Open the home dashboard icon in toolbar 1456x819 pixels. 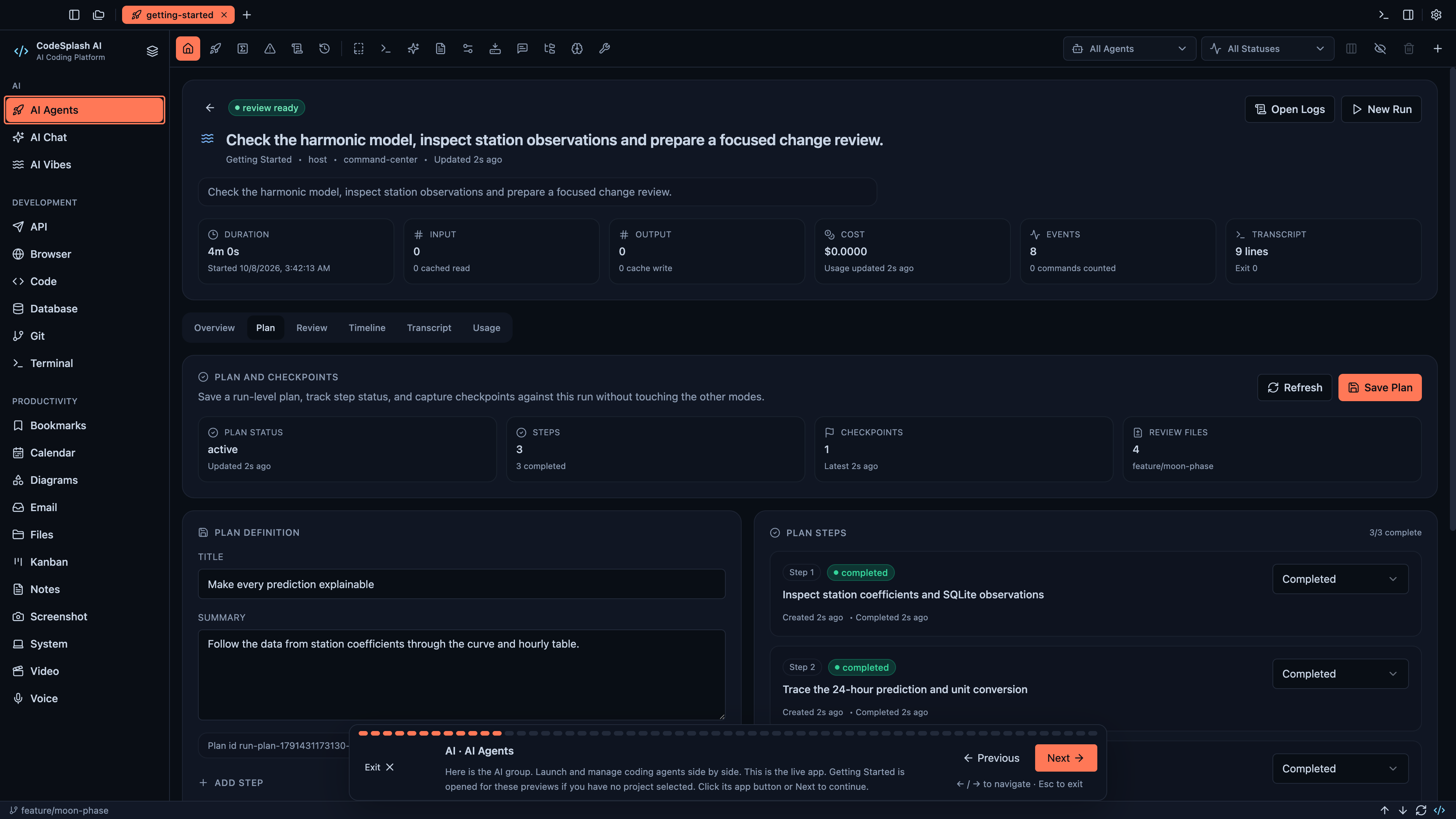[188, 49]
